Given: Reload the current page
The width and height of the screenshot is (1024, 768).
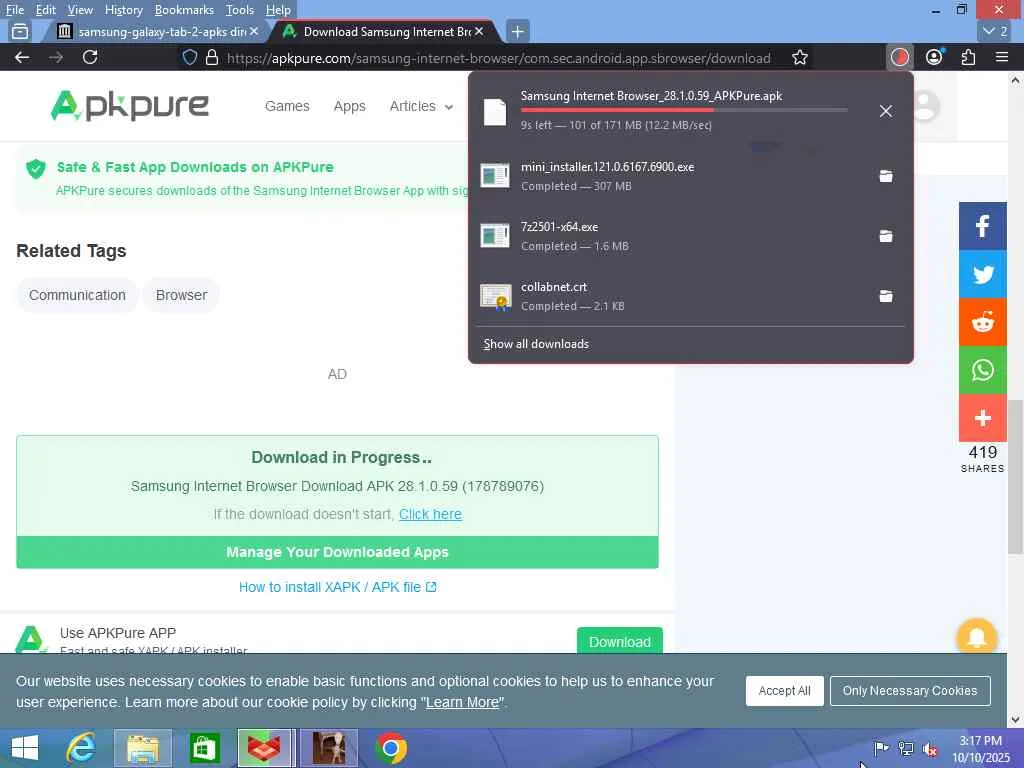Looking at the screenshot, I should click(90, 57).
